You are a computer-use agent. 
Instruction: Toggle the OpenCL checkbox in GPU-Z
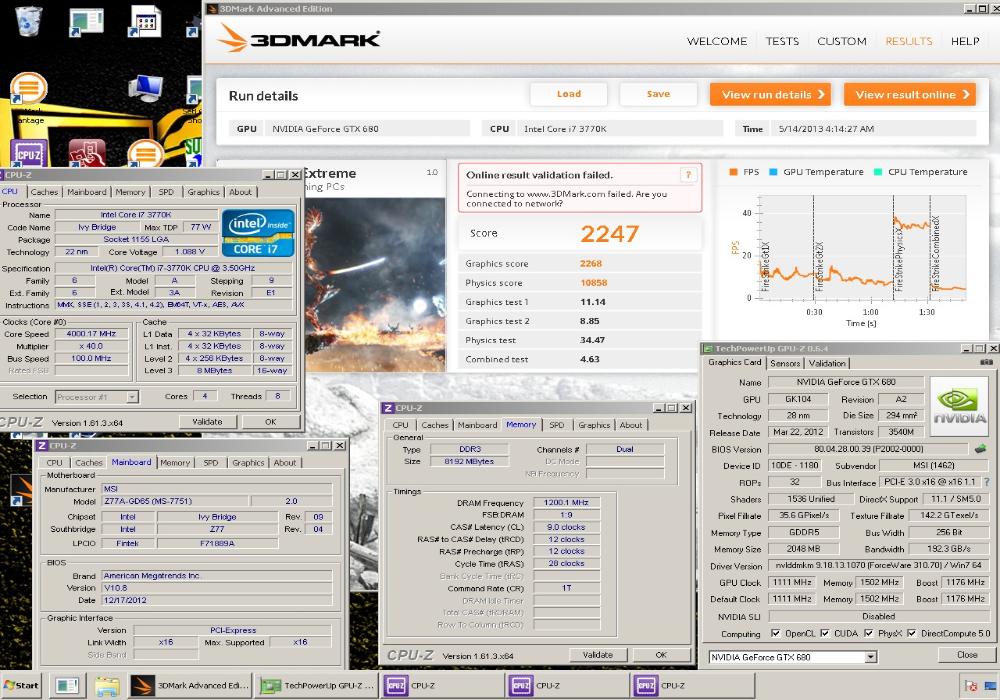776,633
